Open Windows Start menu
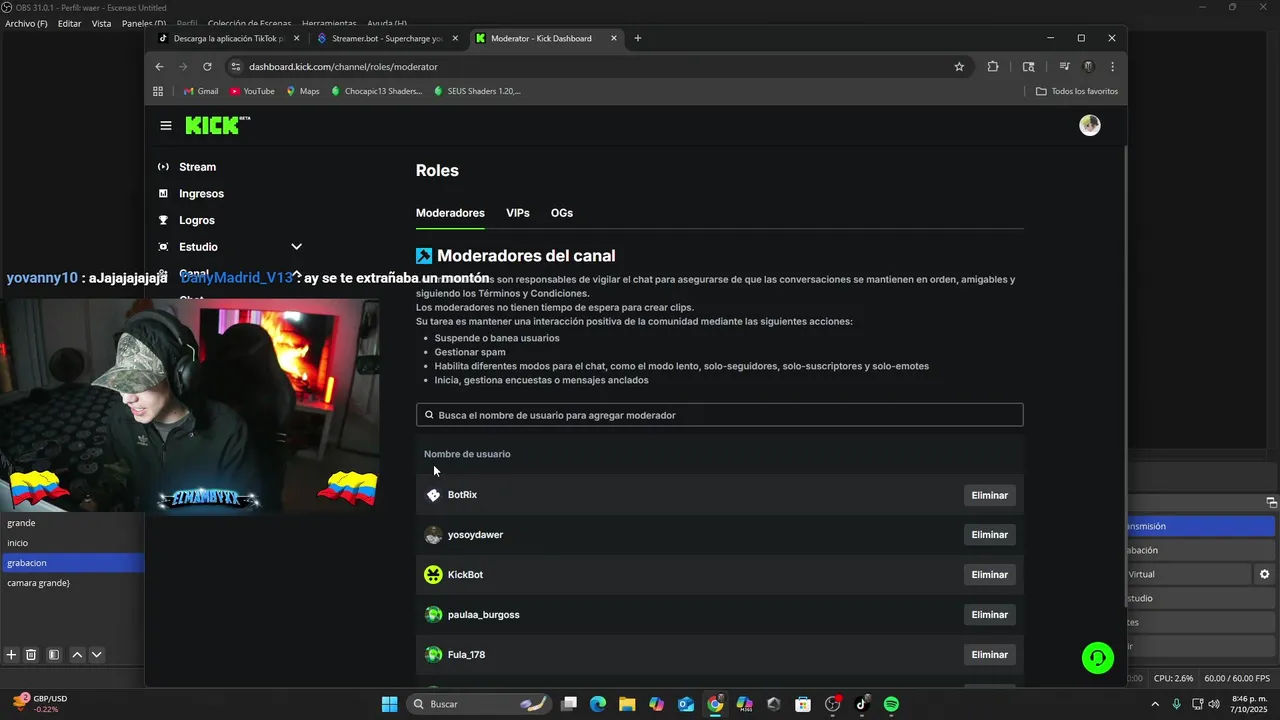1280x720 pixels. point(389,704)
